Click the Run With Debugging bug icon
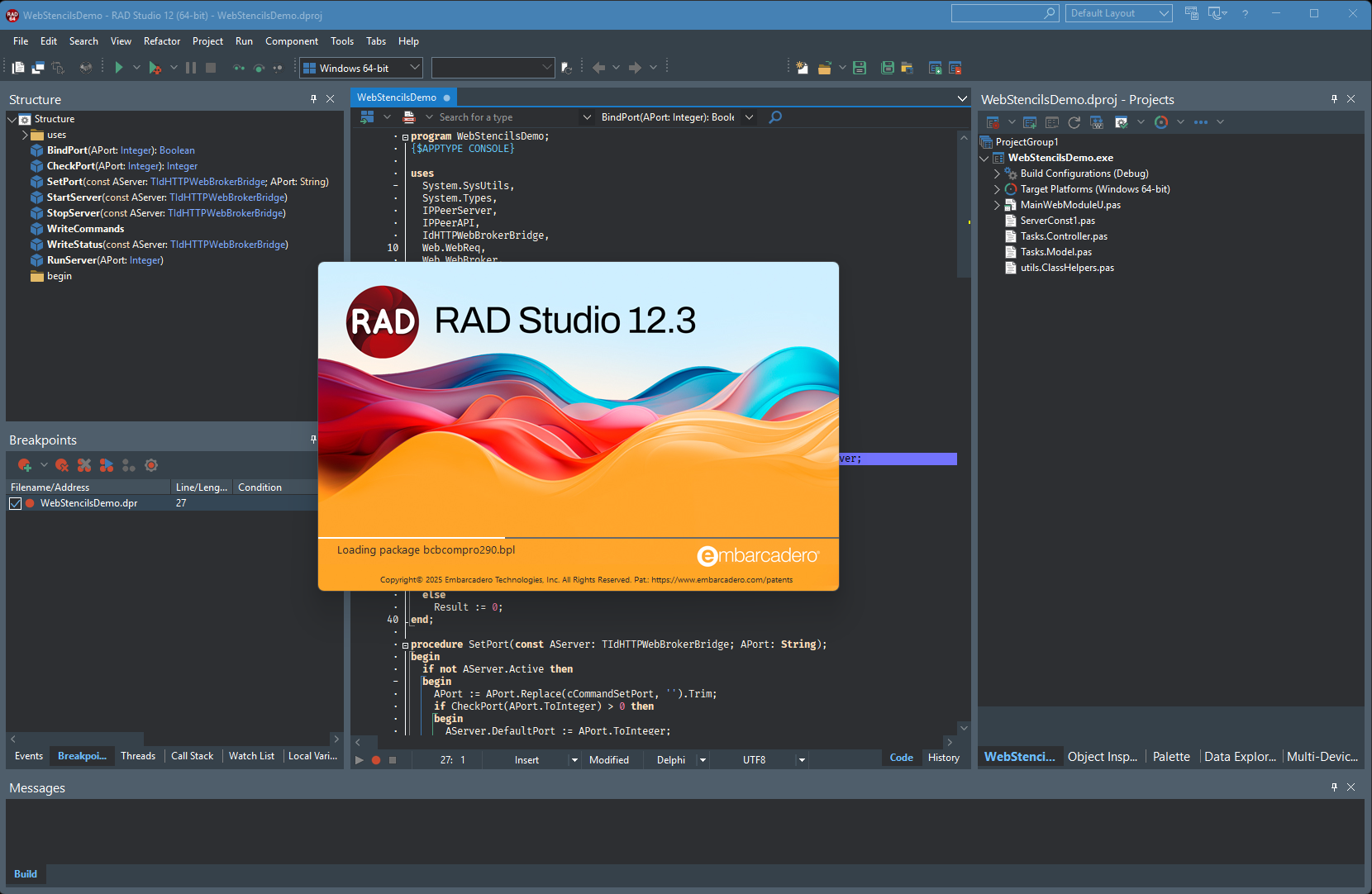 [155, 68]
